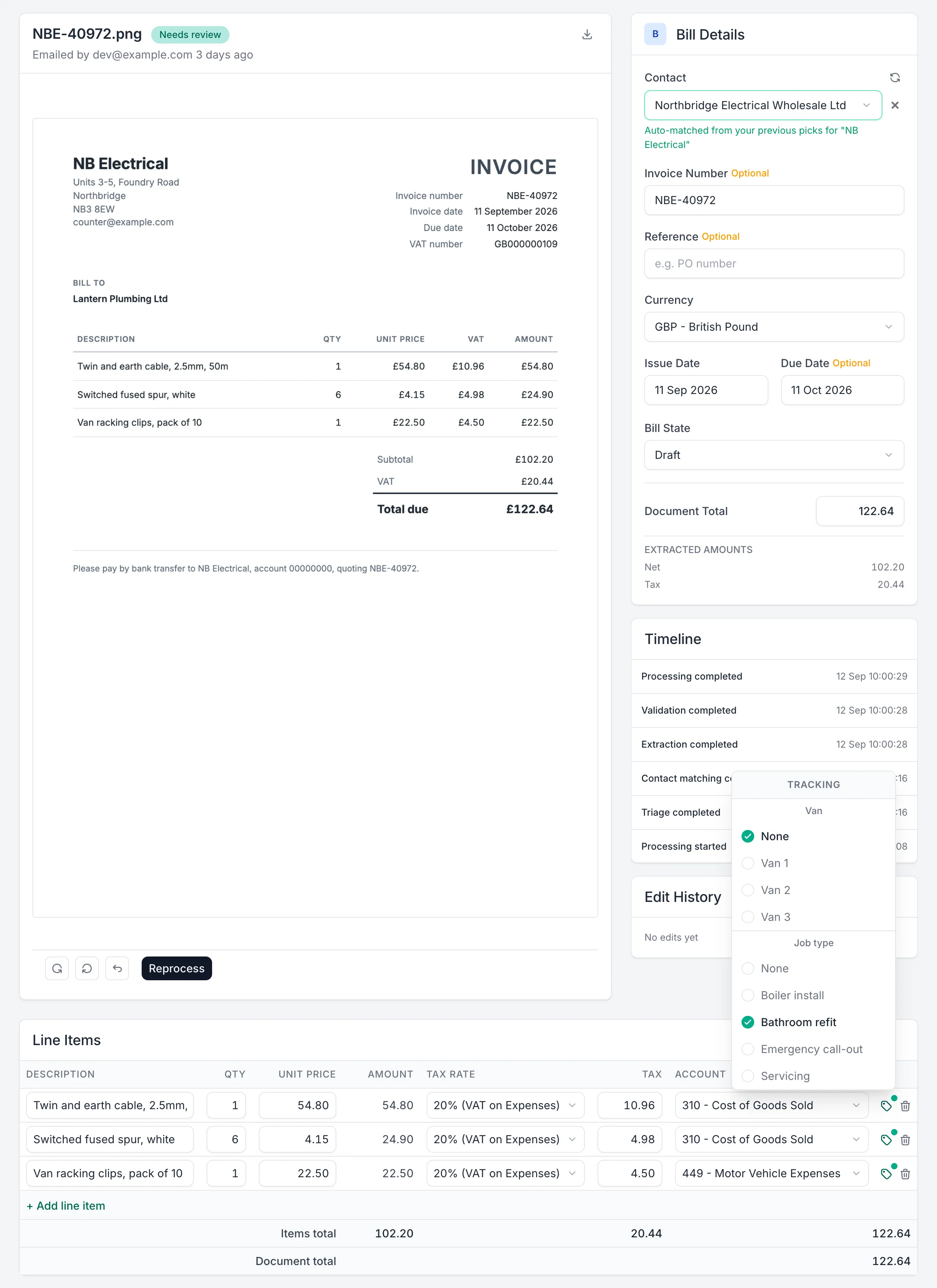Select Van 1 tracking option
The width and height of the screenshot is (937, 1288).
pos(813,863)
